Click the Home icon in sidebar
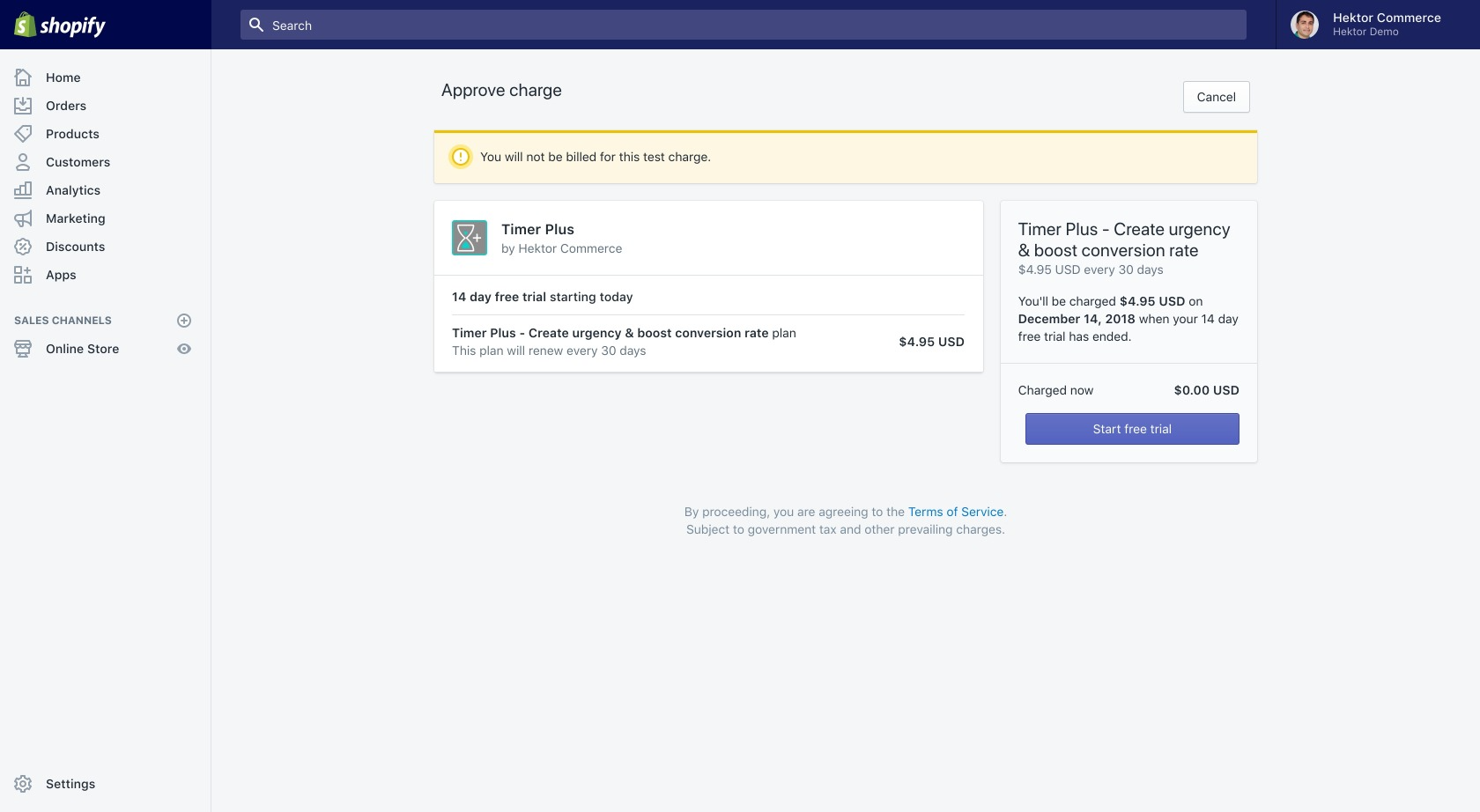1480x812 pixels. point(23,78)
